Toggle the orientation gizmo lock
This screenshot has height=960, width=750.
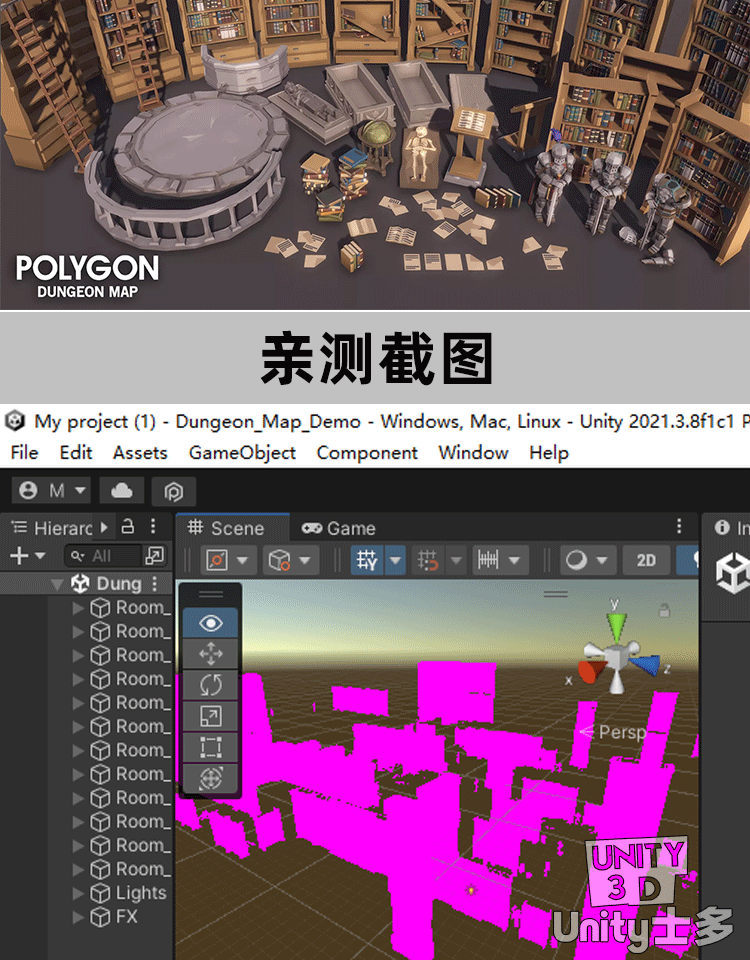point(664,610)
